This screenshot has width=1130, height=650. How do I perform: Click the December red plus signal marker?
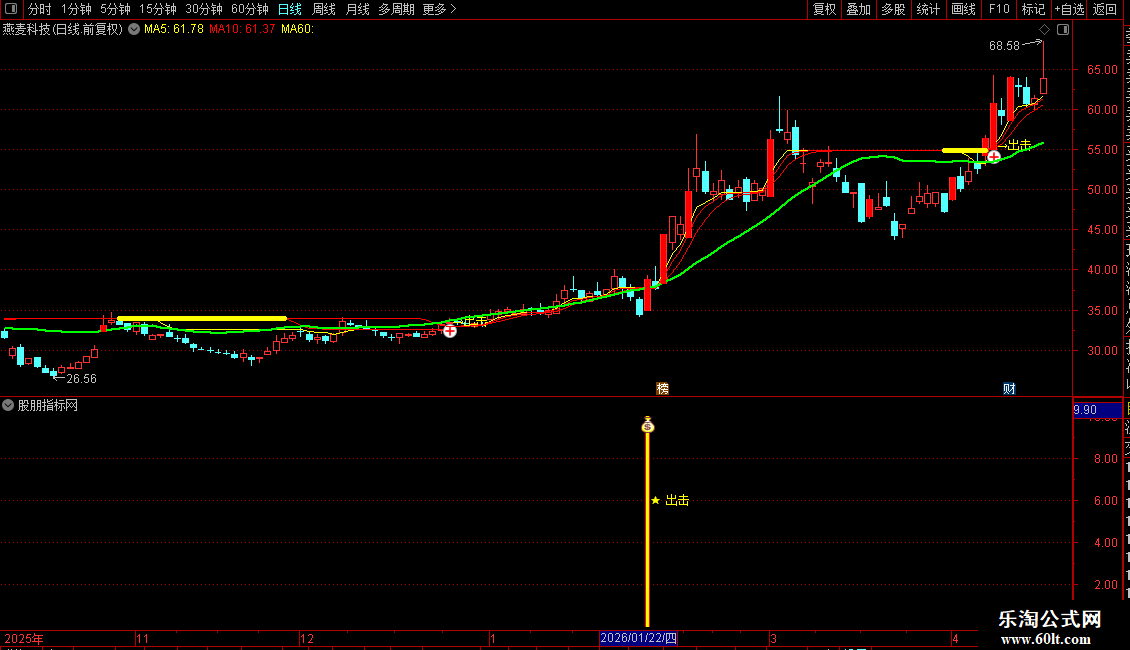(x=450, y=331)
